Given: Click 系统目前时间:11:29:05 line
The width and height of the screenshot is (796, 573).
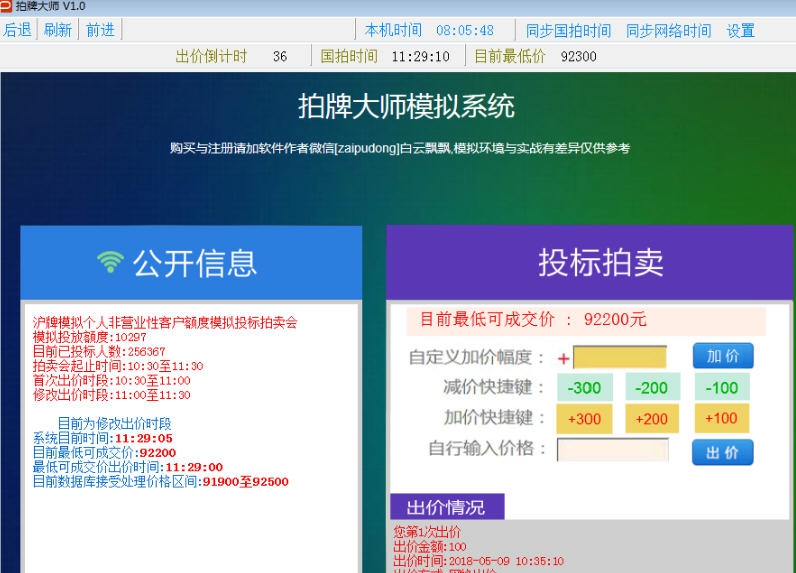Looking at the screenshot, I should point(103,438).
